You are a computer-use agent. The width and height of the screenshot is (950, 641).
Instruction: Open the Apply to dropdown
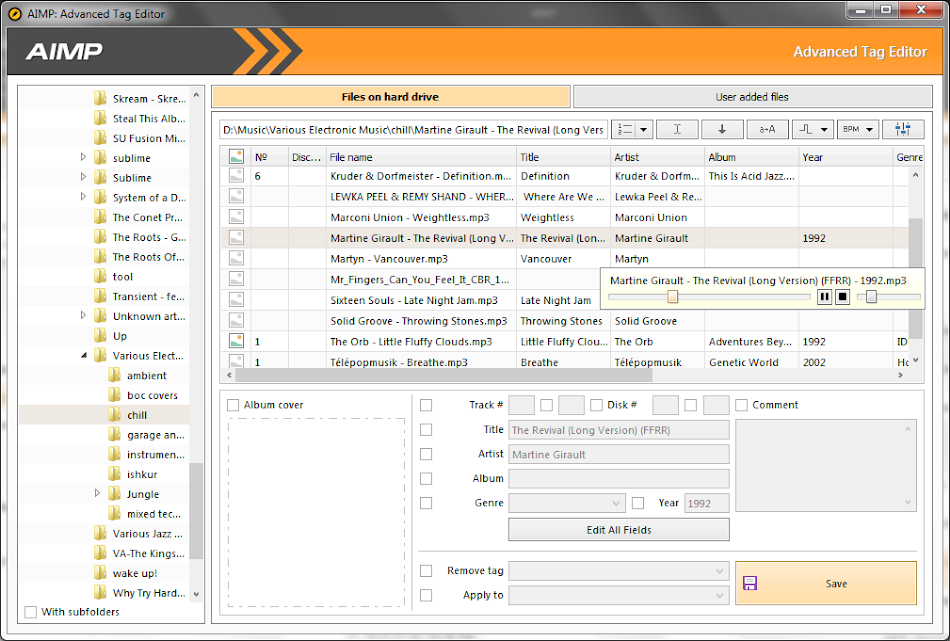pos(619,595)
